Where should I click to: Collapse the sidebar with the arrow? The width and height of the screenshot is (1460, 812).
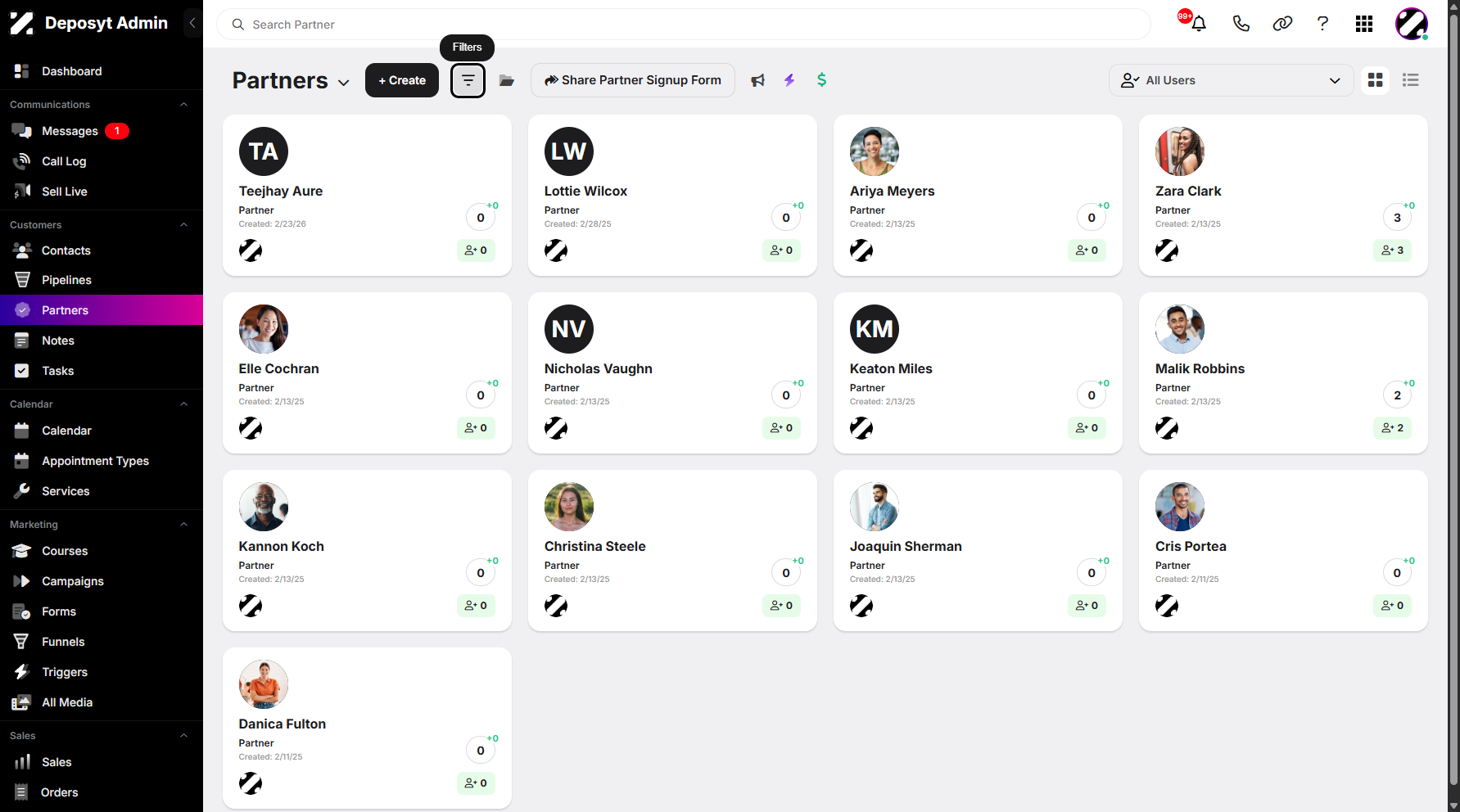tap(192, 23)
